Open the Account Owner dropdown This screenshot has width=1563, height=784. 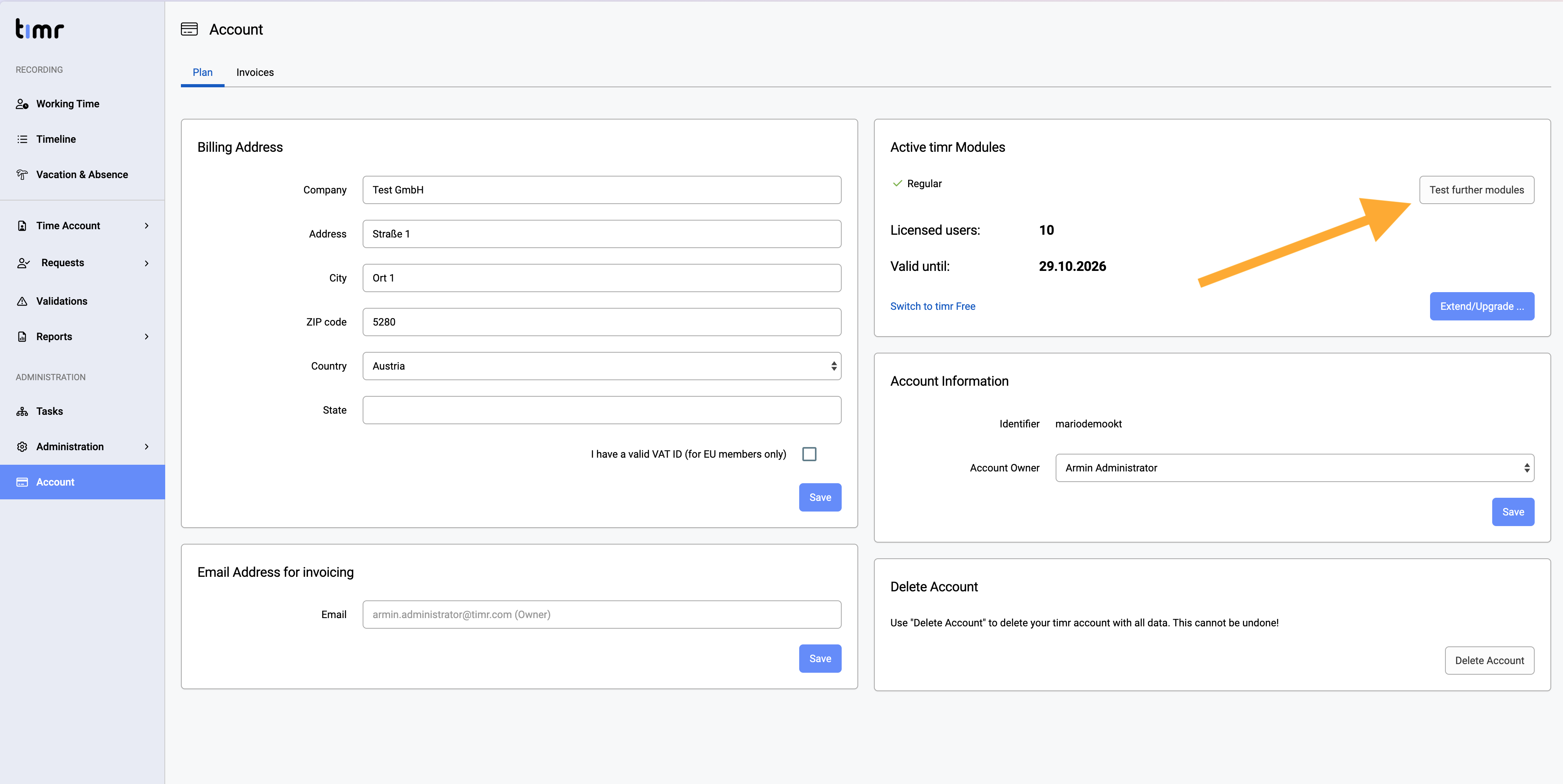pyautogui.click(x=1295, y=468)
